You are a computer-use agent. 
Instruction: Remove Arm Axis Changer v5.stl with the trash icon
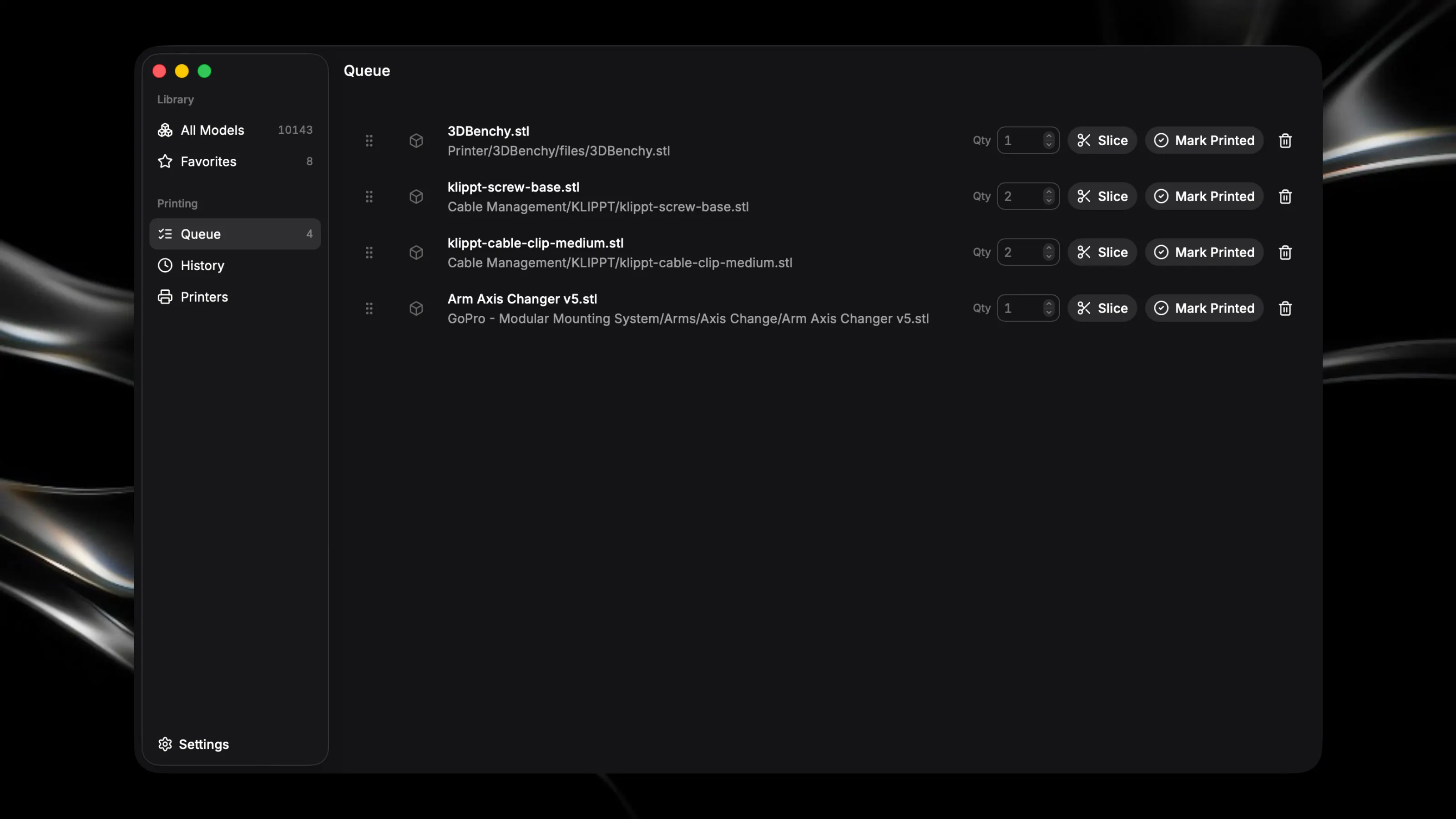(1285, 308)
